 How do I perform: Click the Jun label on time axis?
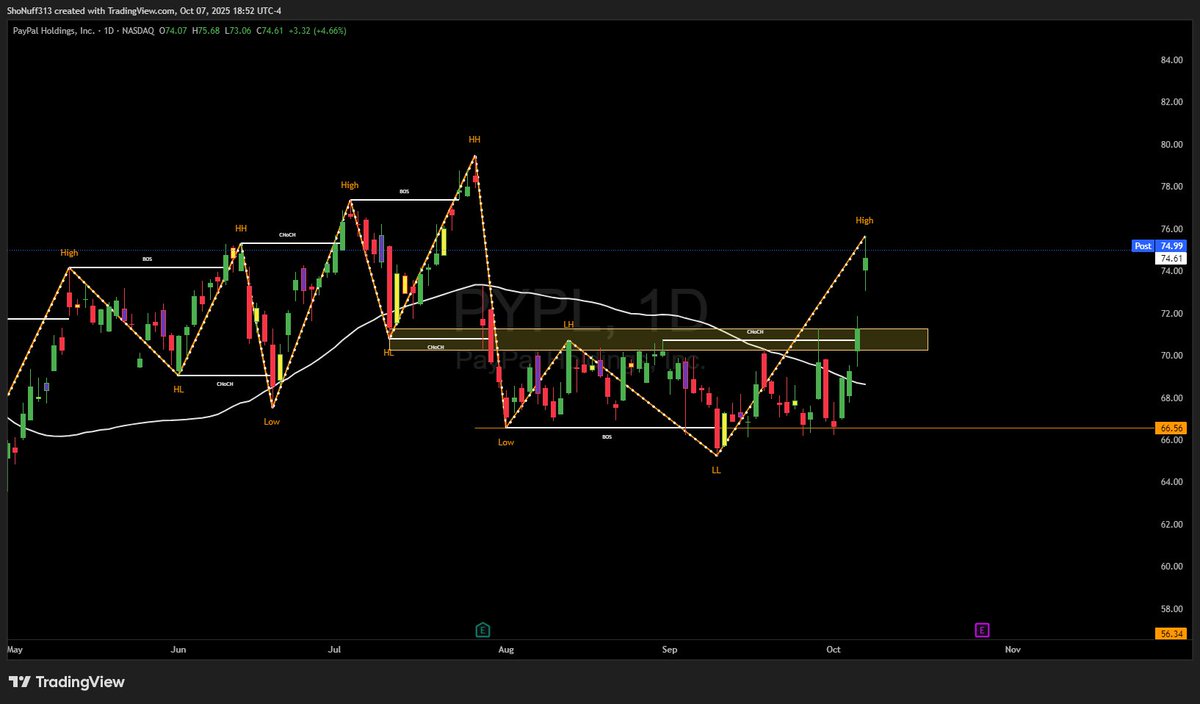(x=179, y=649)
